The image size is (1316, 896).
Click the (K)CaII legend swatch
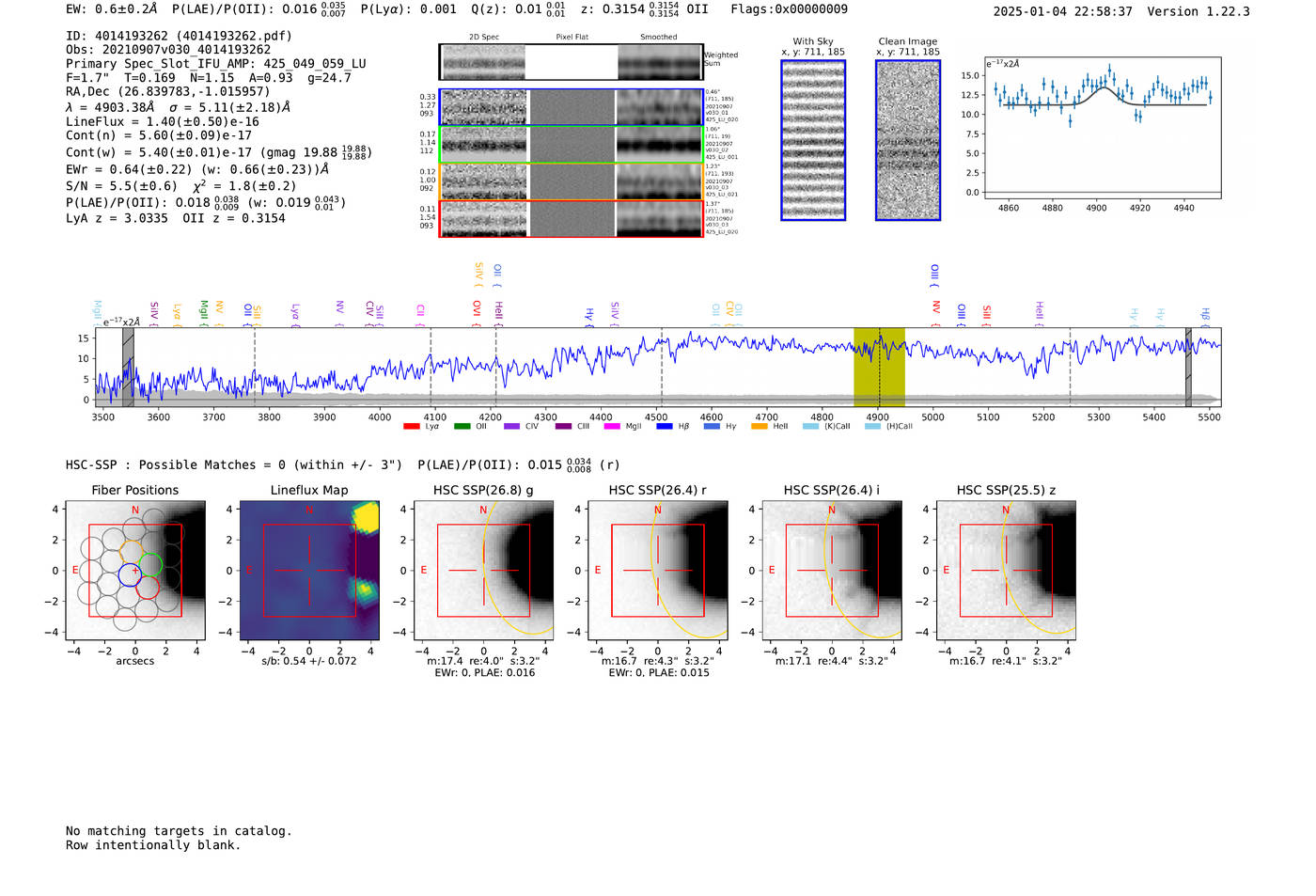point(810,427)
